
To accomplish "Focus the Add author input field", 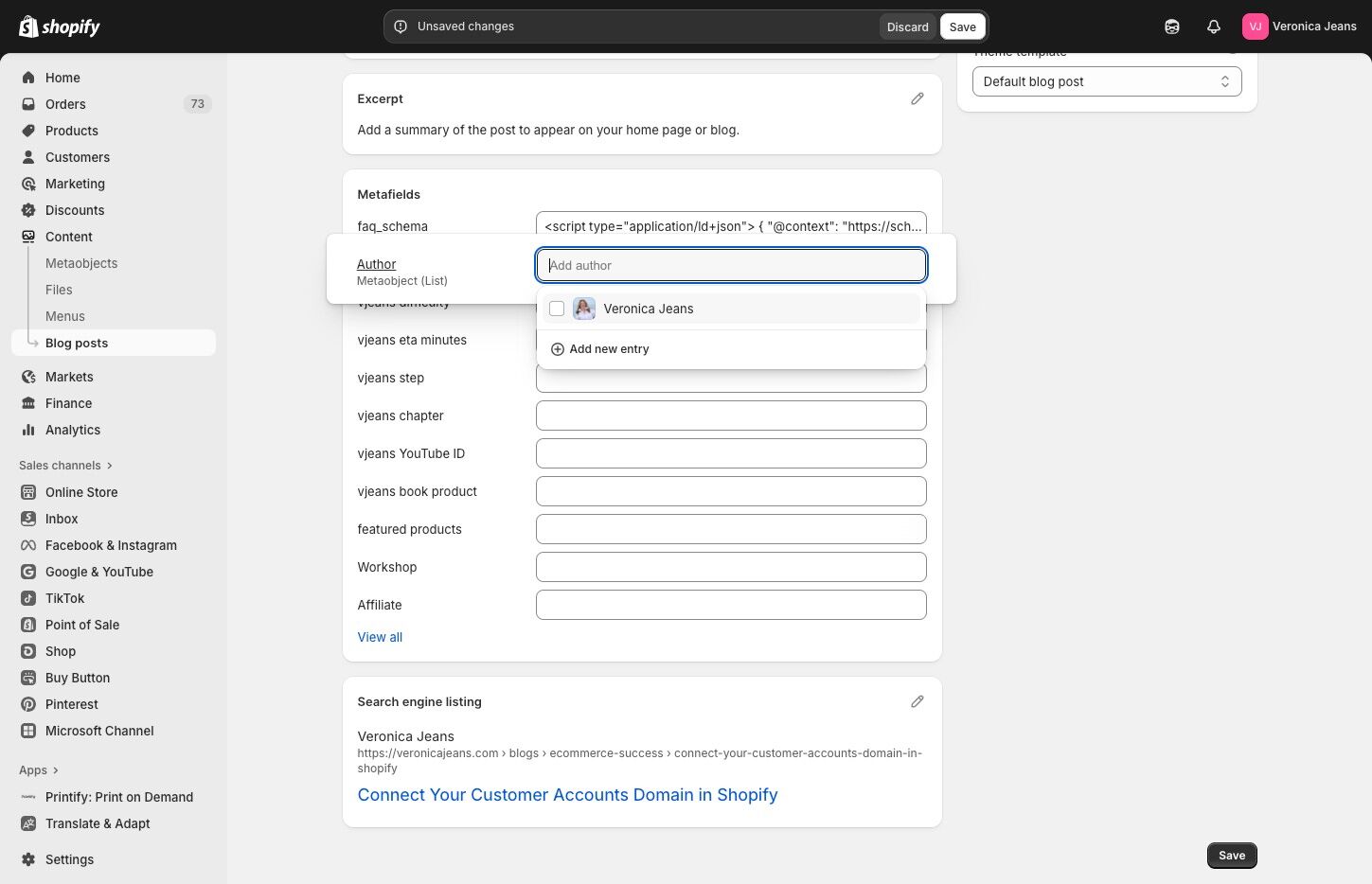I will pyautogui.click(x=731, y=265).
